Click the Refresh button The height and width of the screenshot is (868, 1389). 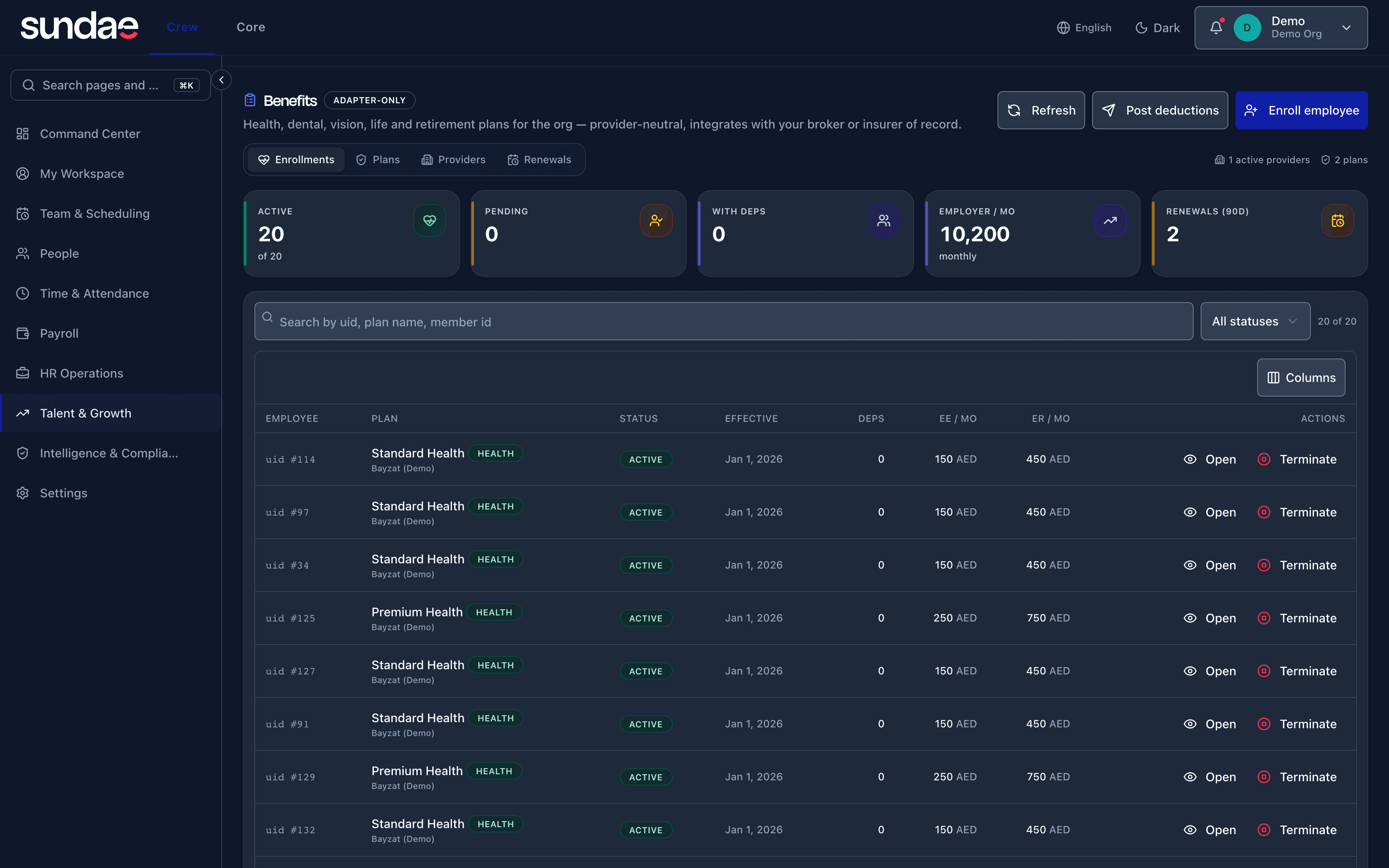coord(1040,110)
